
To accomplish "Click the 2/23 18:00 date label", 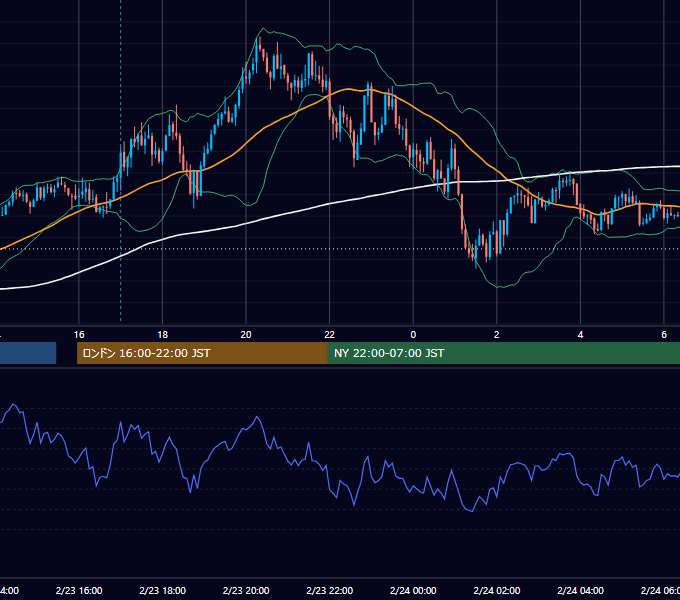I will [163, 591].
